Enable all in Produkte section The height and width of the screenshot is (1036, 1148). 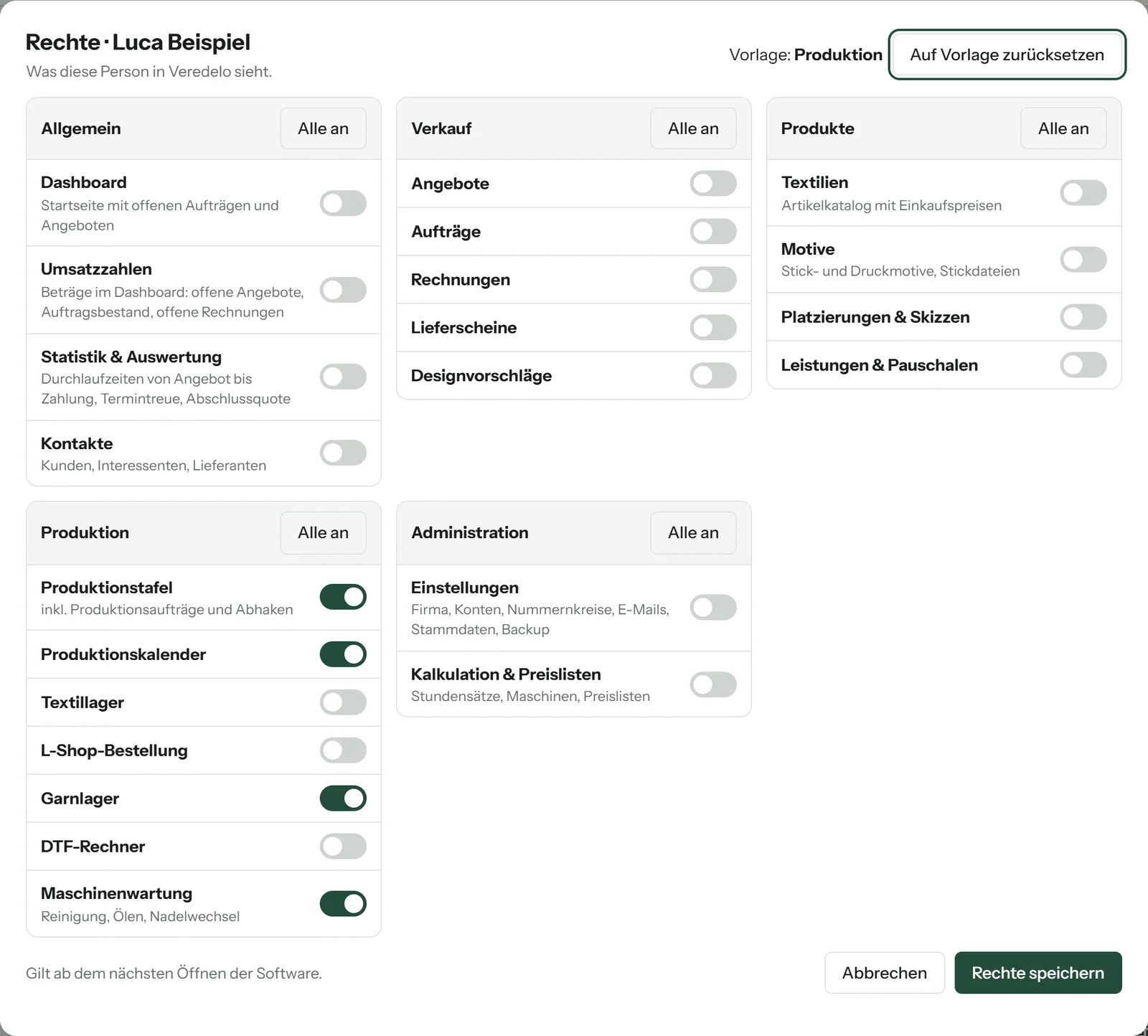coord(1063,128)
